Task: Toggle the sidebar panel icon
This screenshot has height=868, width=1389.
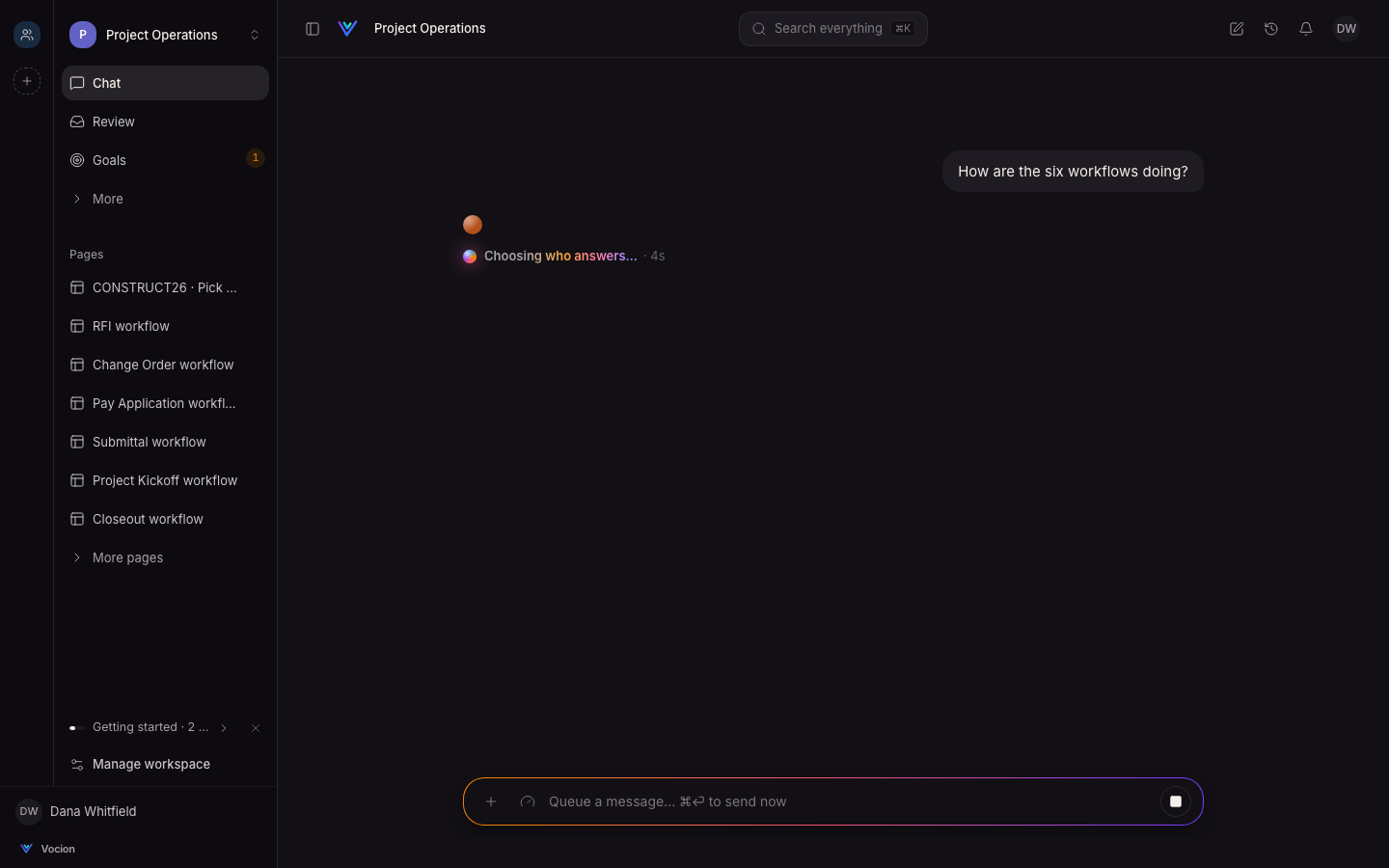Action: [x=313, y=29]
